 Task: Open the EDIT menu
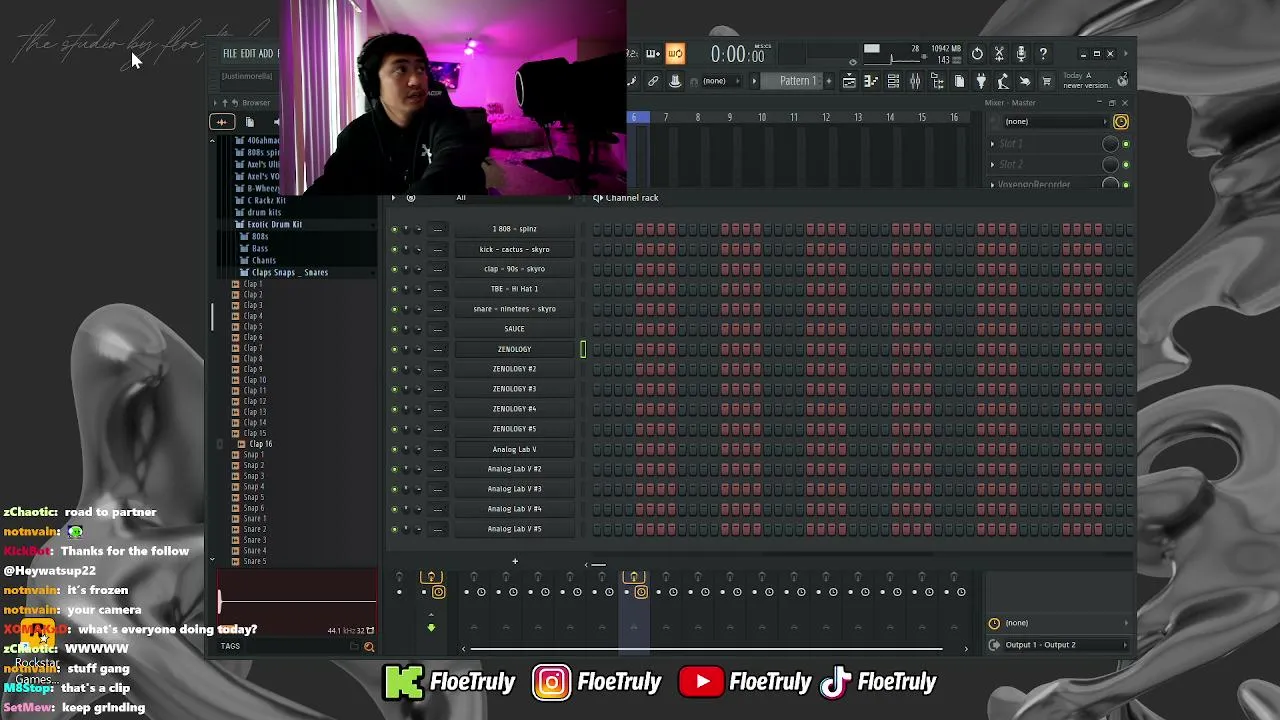[x=247, y=54]
